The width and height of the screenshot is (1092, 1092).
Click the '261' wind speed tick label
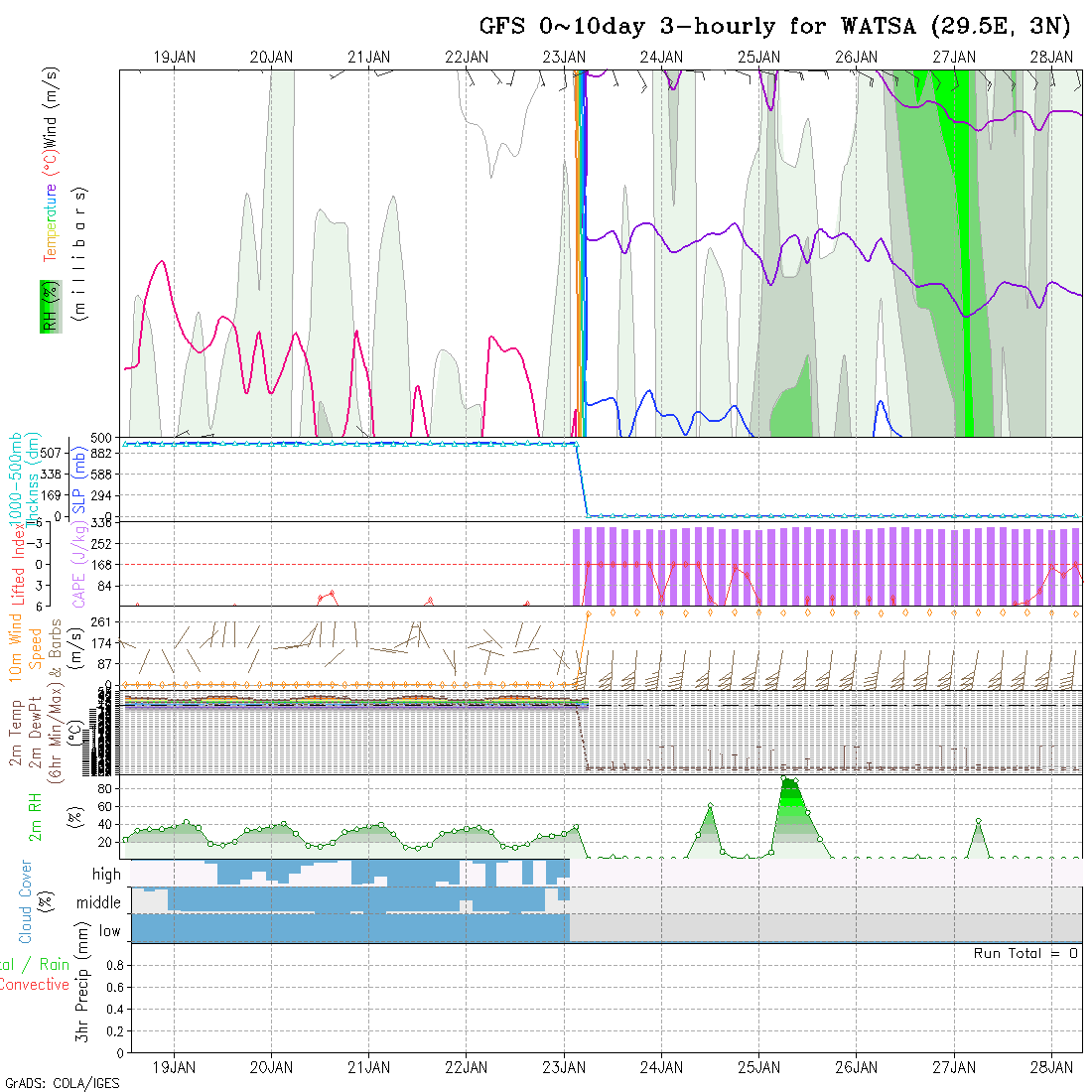pyautogui.click(x=101, y=621)
